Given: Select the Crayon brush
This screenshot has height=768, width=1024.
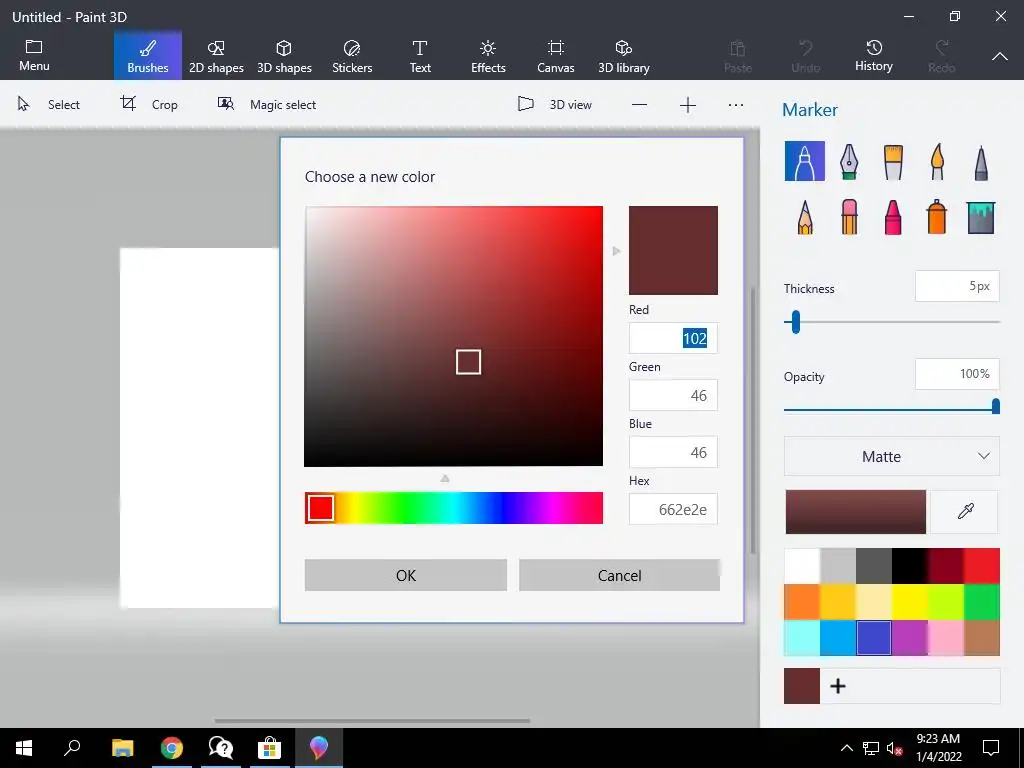Looking at the screenshot, I should pyautogui.click(x=893, y=217).
